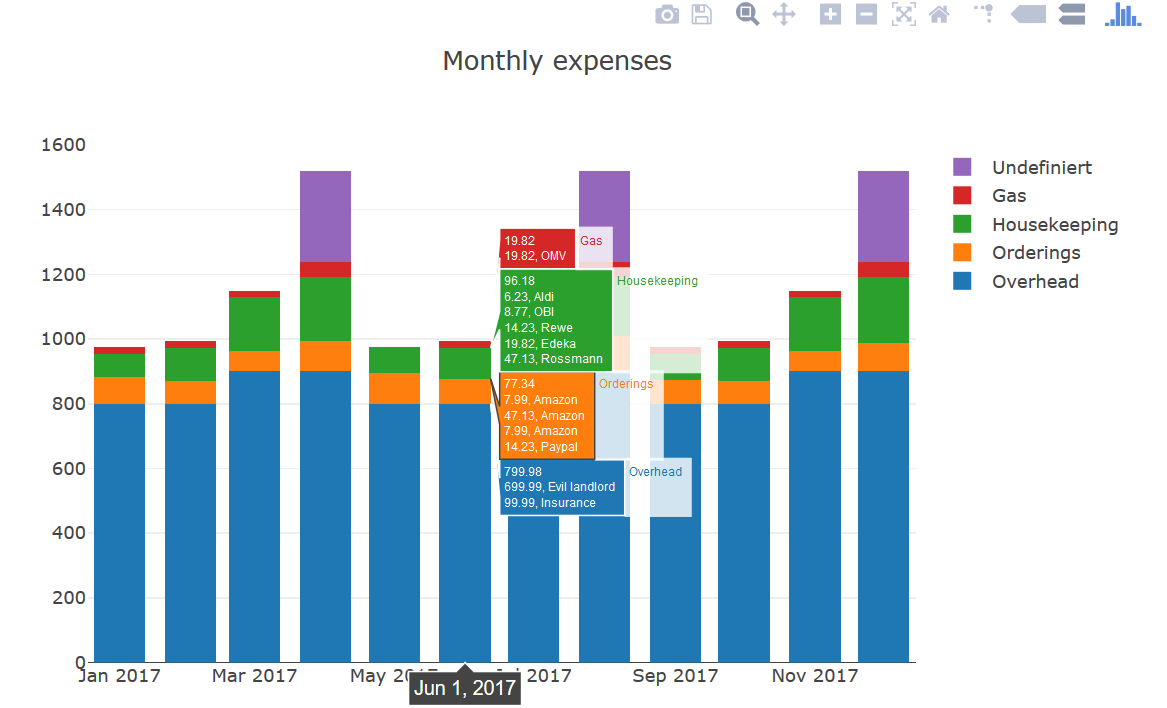Select purple Undefiniert segment of April bar
Screen dimensions: 1167x708
(325, 217)
